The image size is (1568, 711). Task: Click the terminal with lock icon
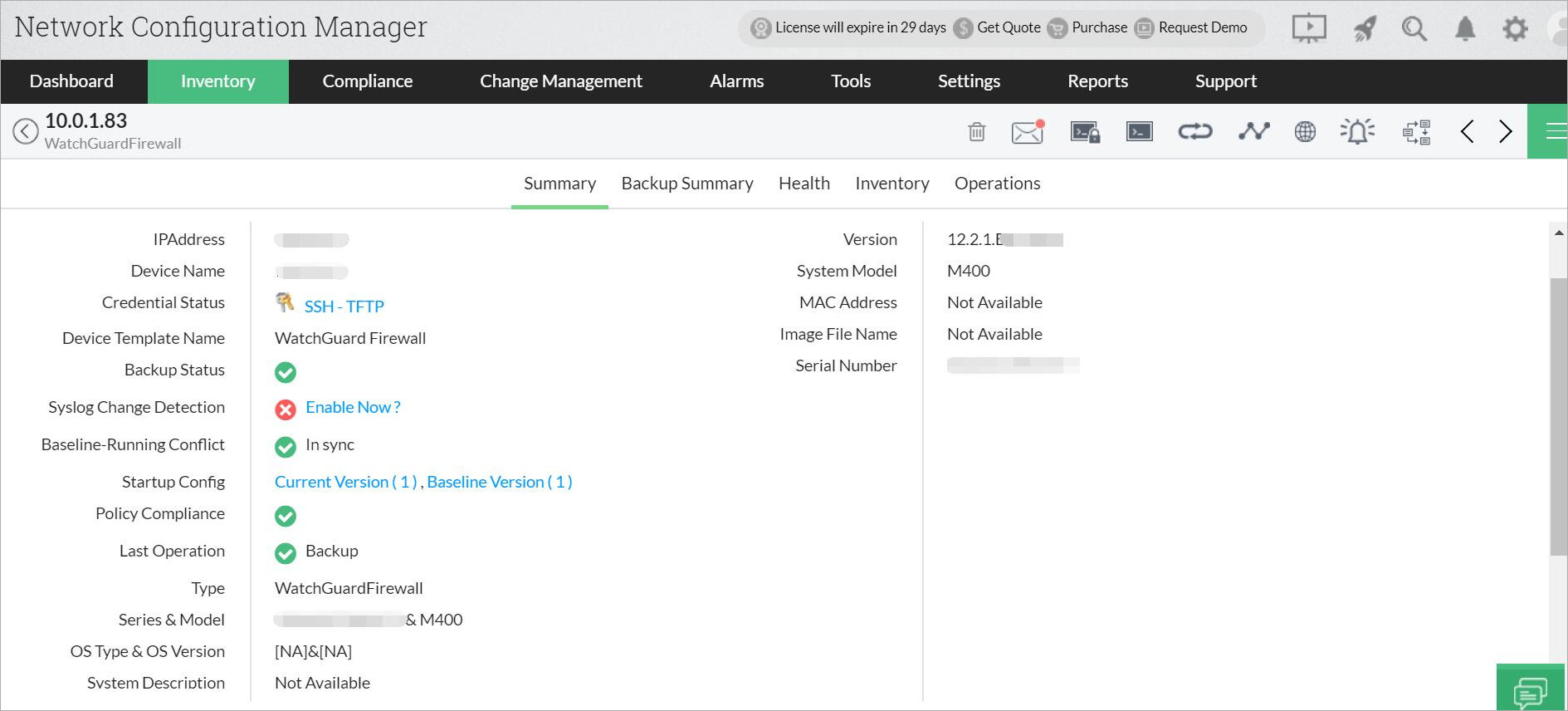coord(1084,131)
